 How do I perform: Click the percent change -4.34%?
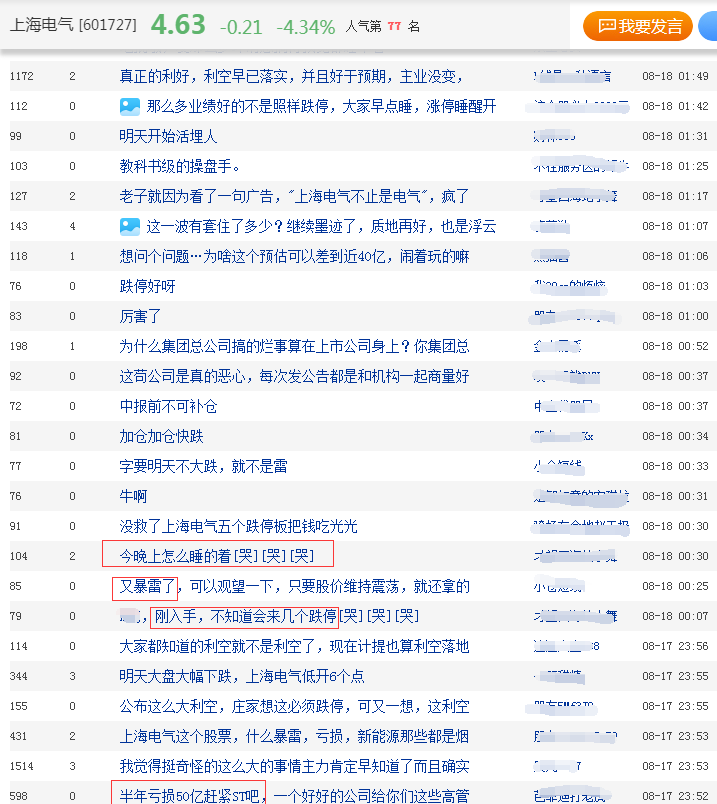pyautogui.click(x=306, y=27)
